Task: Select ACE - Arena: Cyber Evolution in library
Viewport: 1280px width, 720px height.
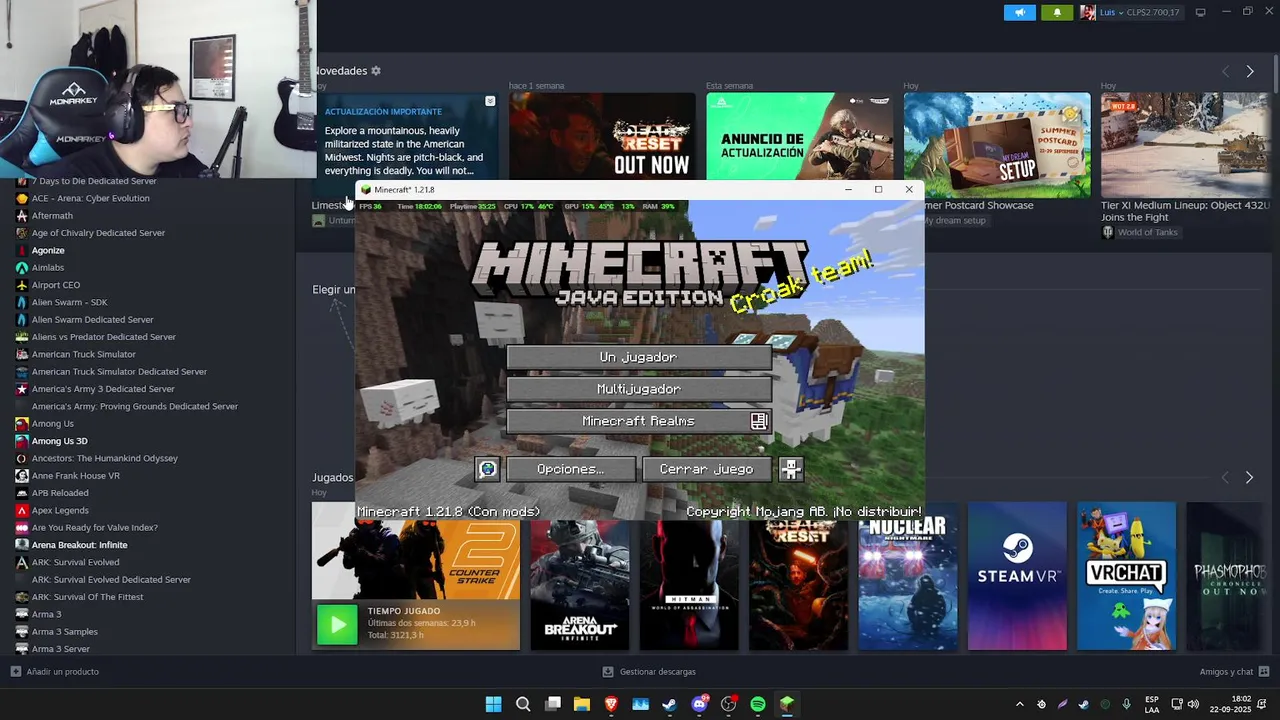Action: click(x=90, y=198)
